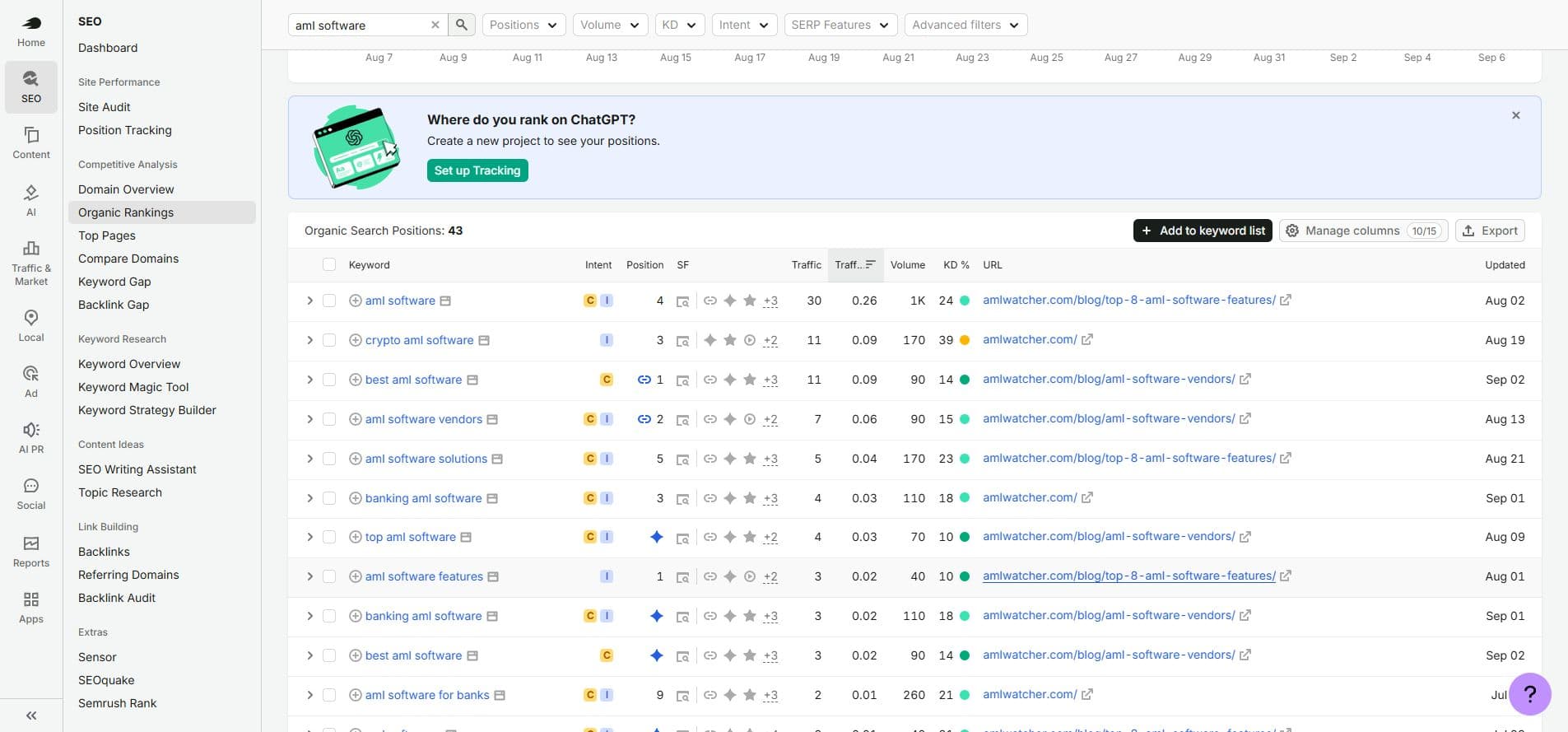Expand the 'top aml software' row chevron
The height and width of the screenshot is (732, 1568).
pos(309,537)
